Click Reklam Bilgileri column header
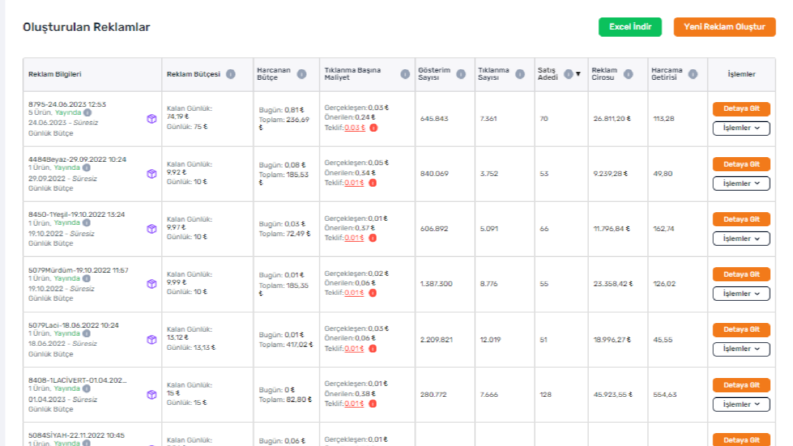 click(x=55, y=74)
